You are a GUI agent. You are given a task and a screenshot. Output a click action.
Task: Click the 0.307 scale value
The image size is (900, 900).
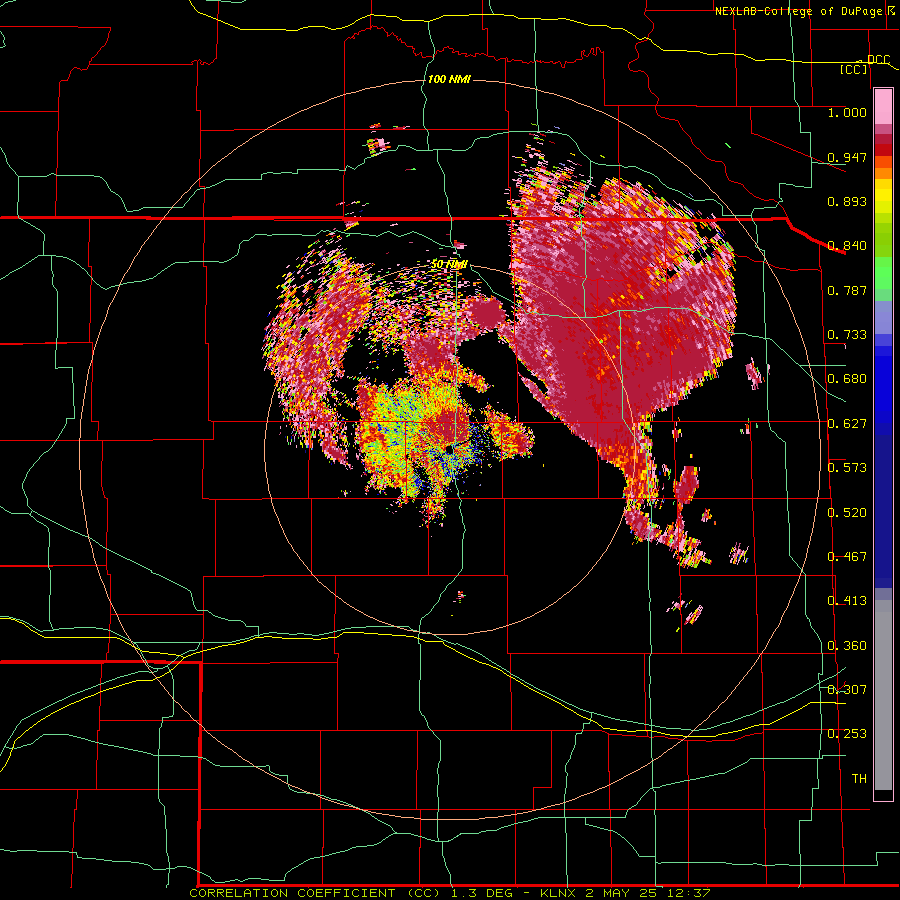click(x=847, y=689)
